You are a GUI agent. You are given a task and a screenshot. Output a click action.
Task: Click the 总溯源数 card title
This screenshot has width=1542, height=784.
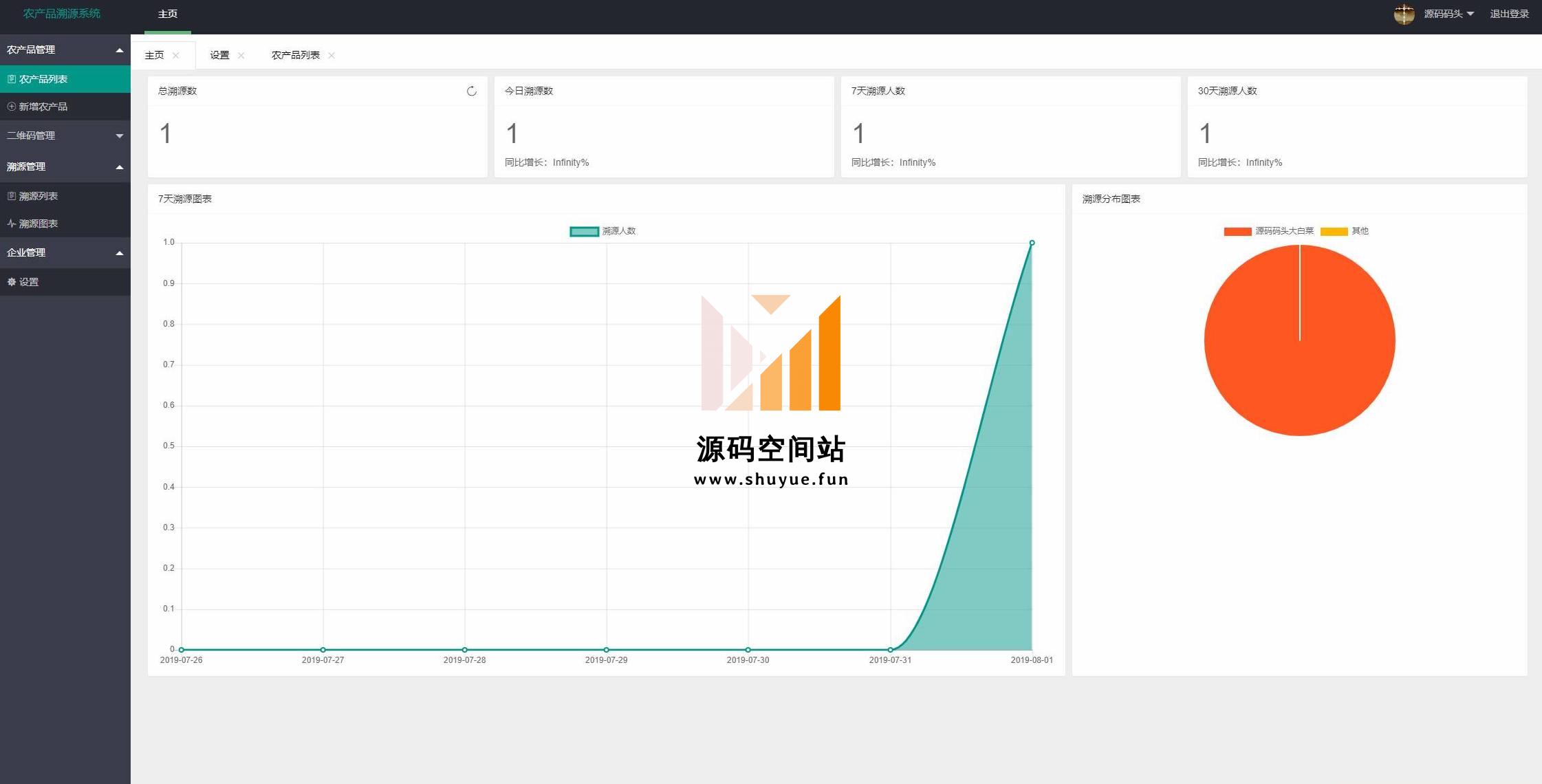(x=177, y=91)
